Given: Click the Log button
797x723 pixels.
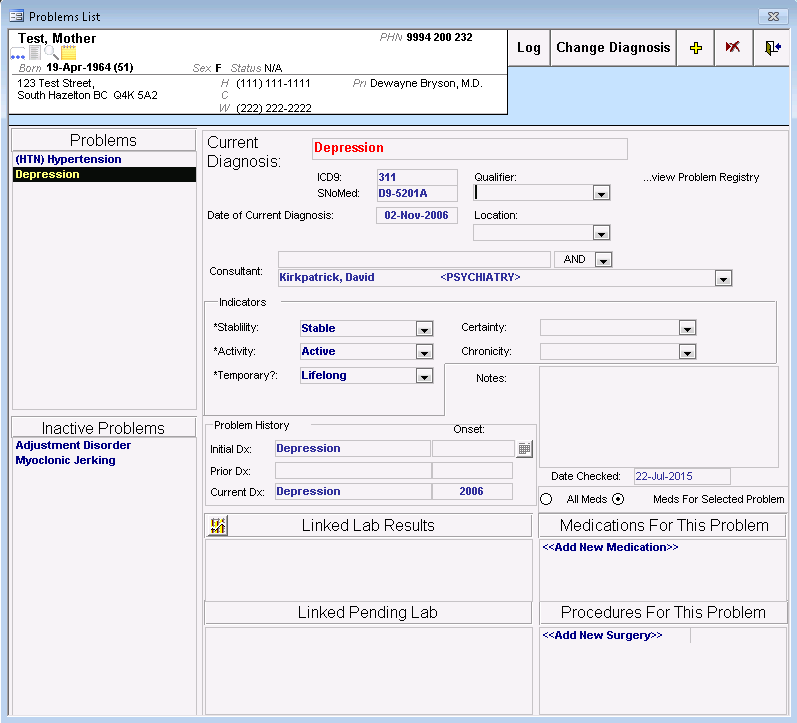Looking at the screenshot, I should pos(529,48).
